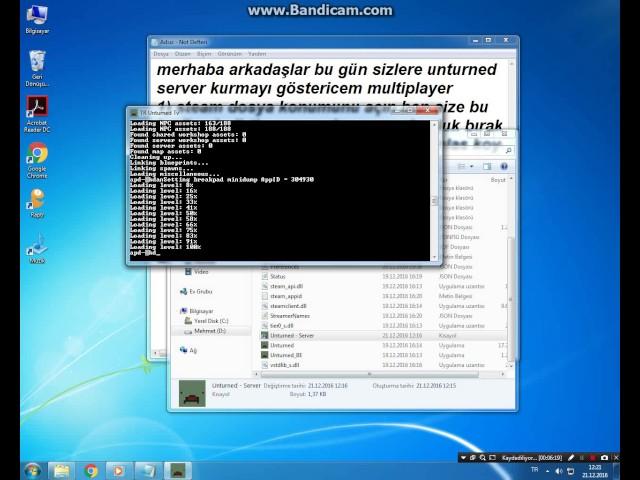Launch Google Chrome desktop shortcut
This screenshot has height=480, width=640.
pyautogui.click(x=37, y=160)
